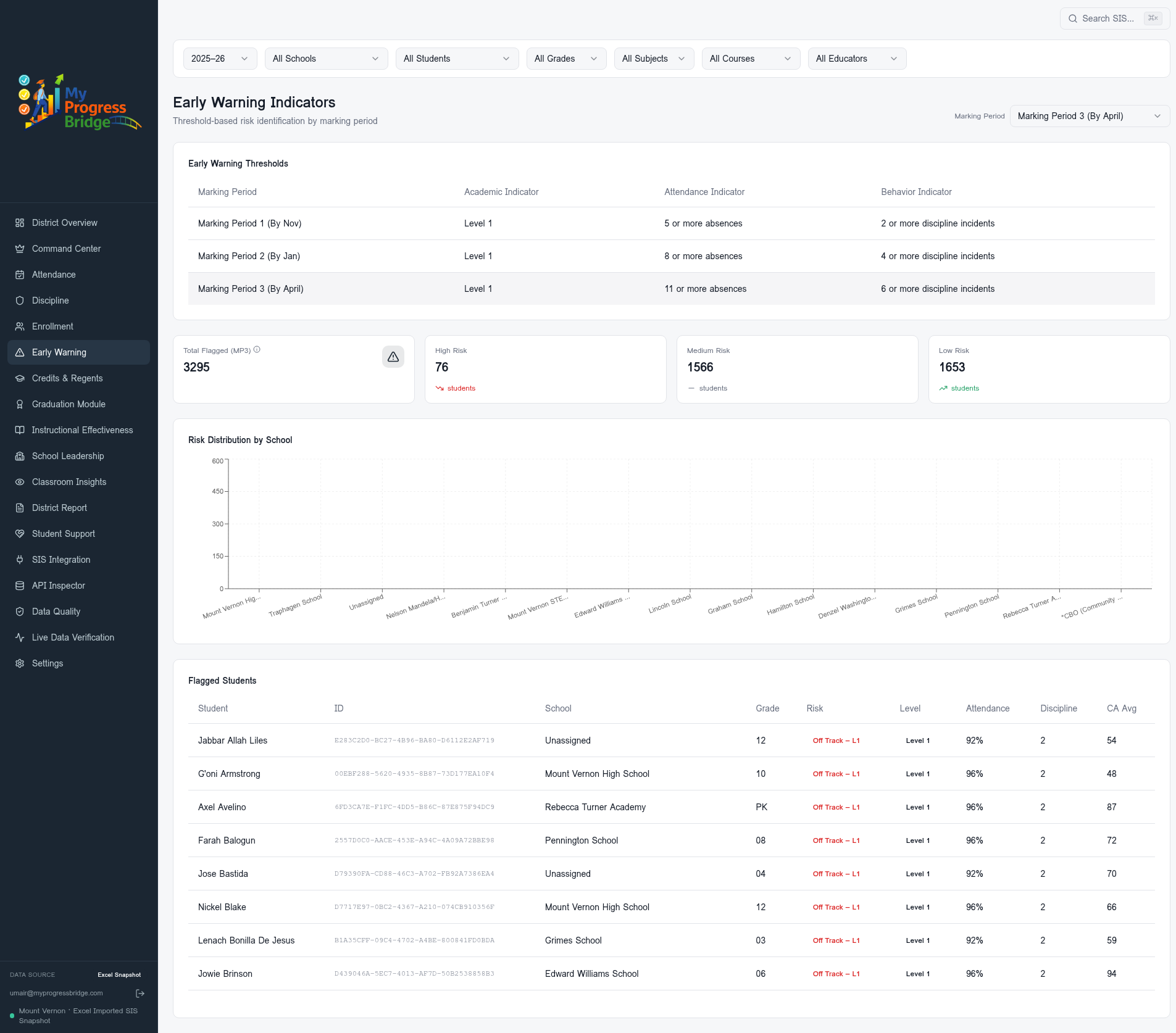This screenshot has width=1176, height=1033.
Task: Open the All Students dropdown
Action: (x=457, y=59)
